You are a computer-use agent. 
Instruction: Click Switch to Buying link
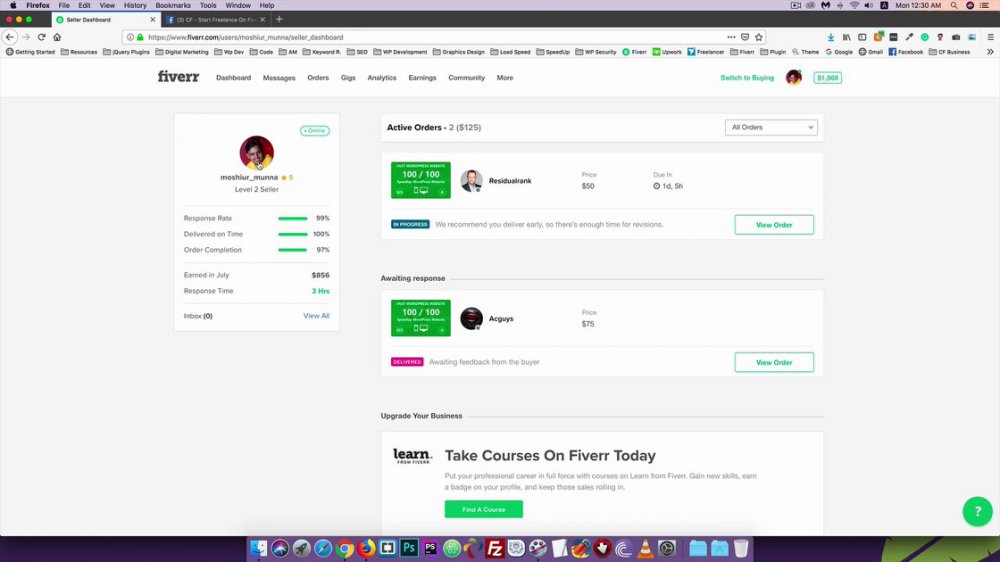[x=747, y=78]
